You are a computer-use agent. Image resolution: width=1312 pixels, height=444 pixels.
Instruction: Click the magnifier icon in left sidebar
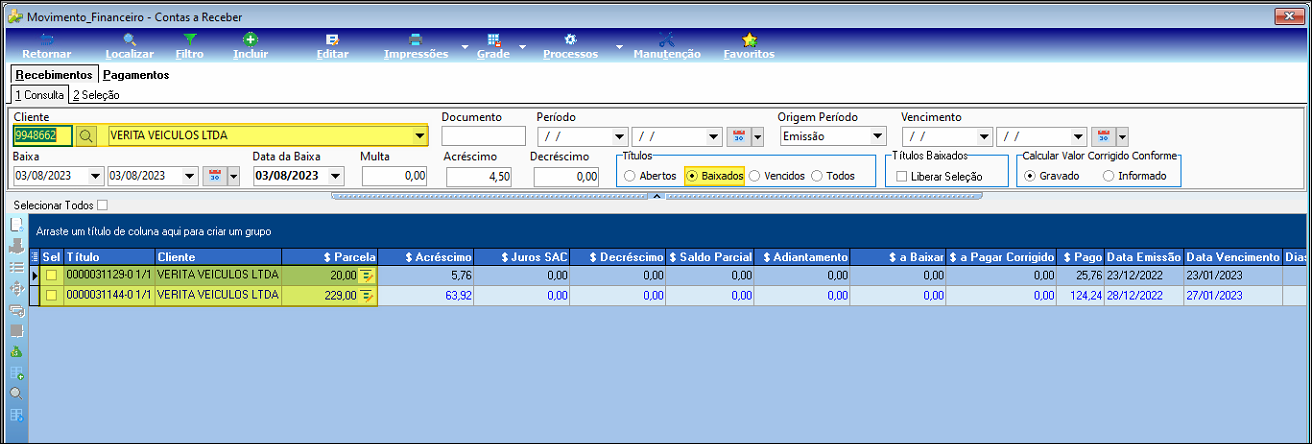point(16,394)
